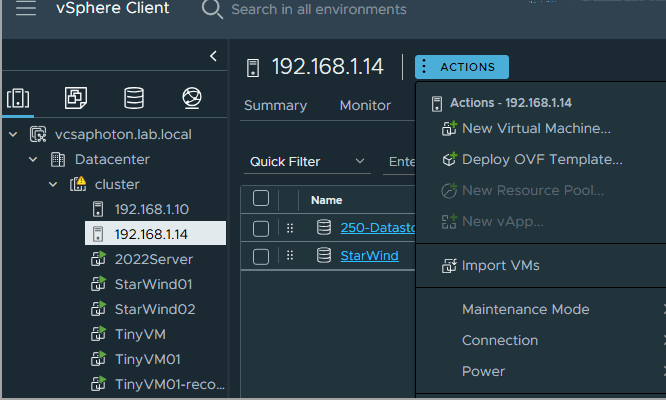Switch to Hosts and Clusters view
Viewport: 666px width, 400px height.
point(18,98)
